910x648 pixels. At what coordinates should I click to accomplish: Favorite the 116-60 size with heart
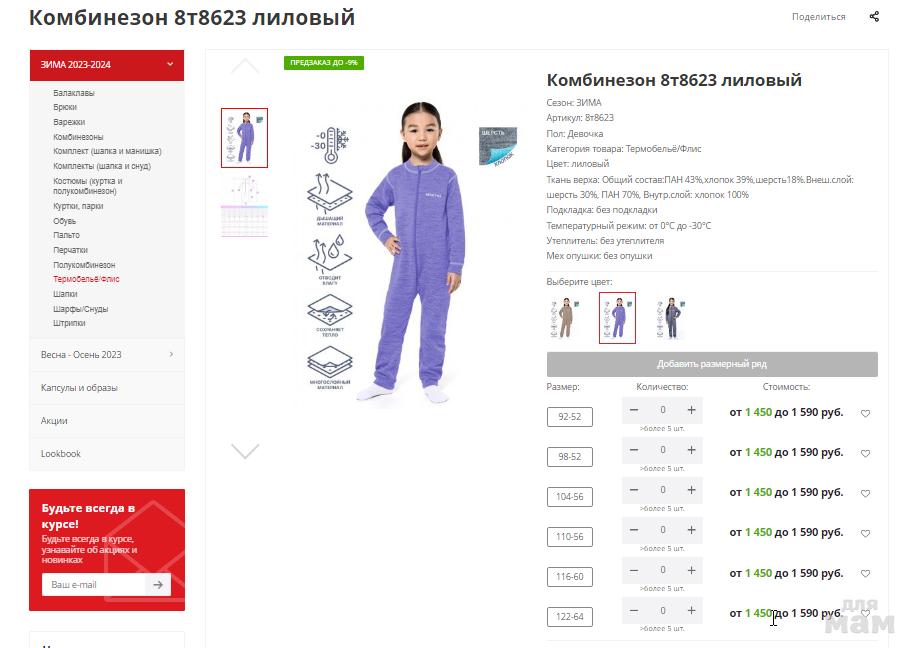[x=865, y=574]
